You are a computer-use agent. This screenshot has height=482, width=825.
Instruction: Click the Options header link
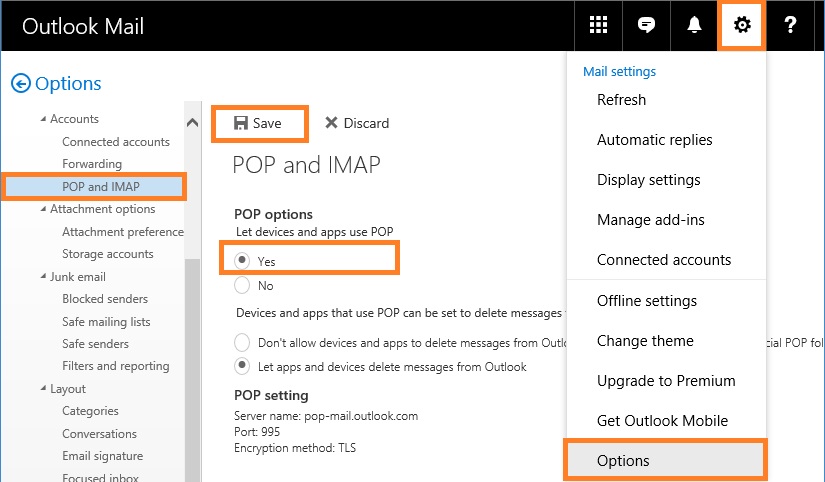point(68,84)
